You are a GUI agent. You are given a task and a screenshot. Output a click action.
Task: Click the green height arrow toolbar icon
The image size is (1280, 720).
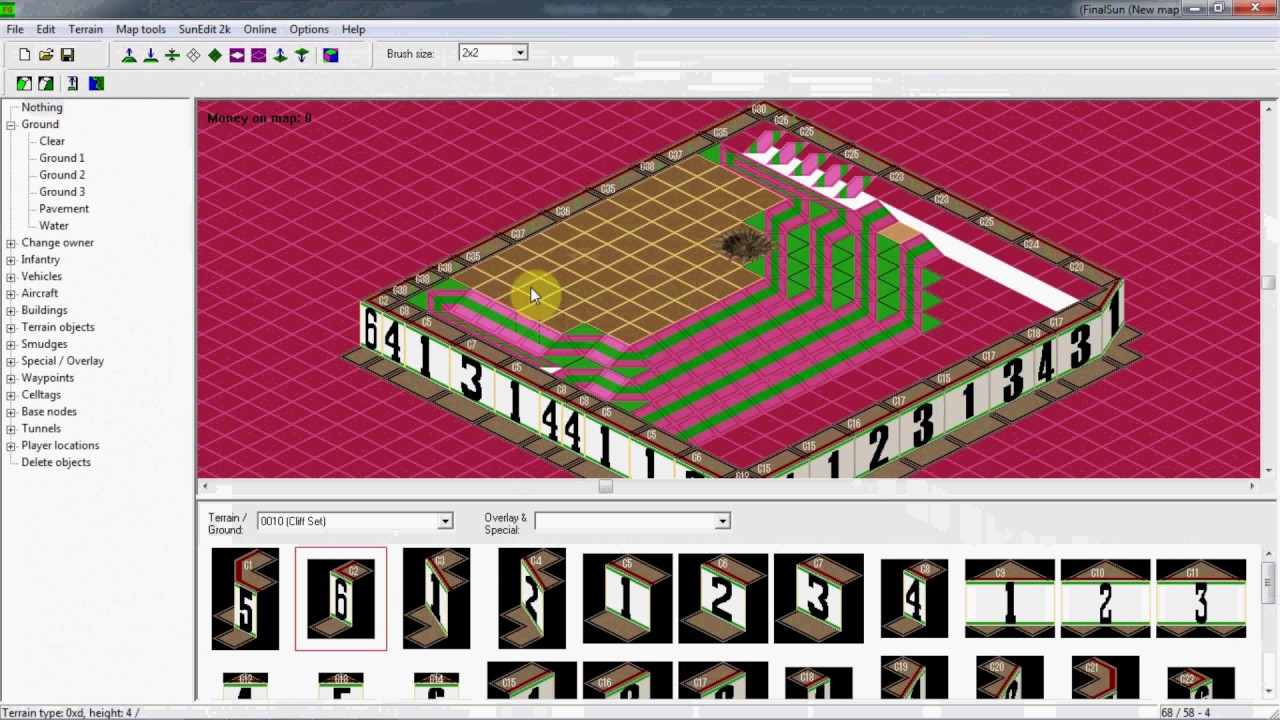coord(72,84)
